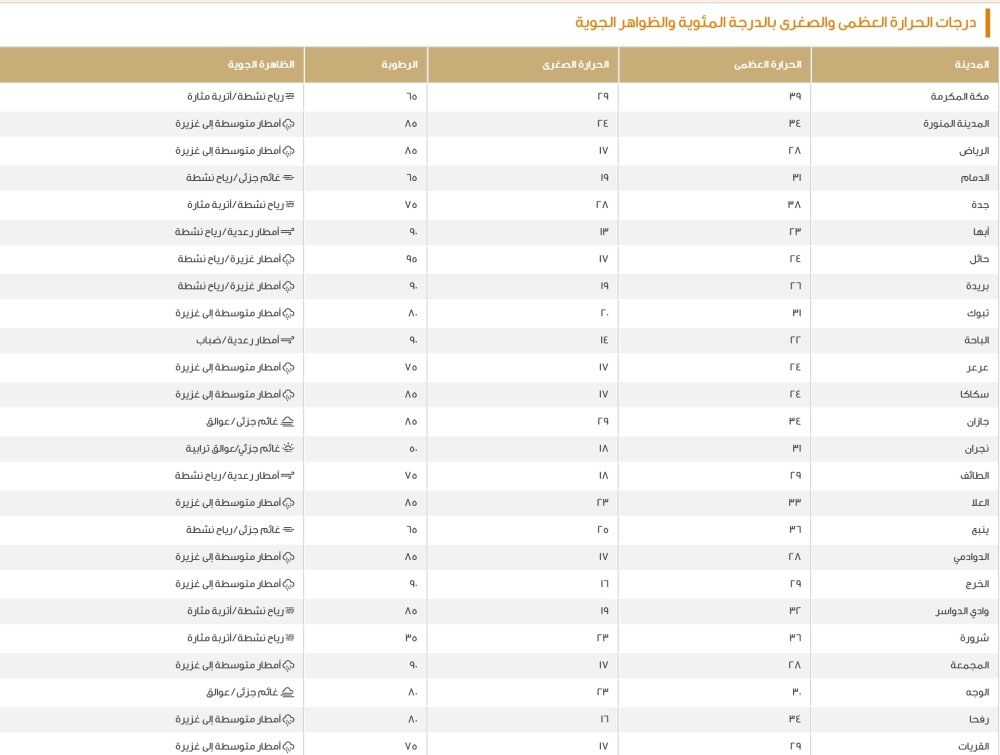
Task: Click the thunderstorm icon in the أبها row
Action: coord(289,232)
